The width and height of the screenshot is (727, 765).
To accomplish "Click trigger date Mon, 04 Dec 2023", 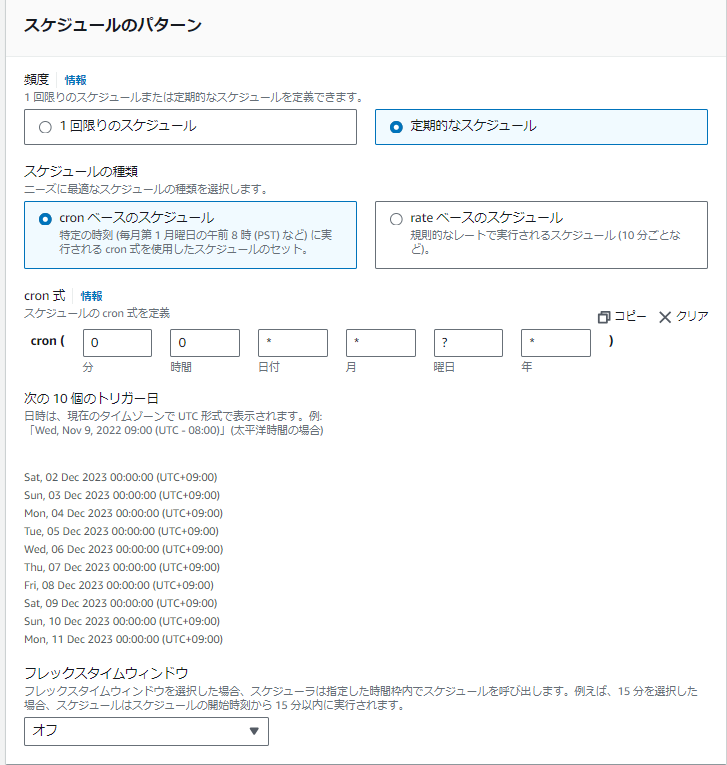I will pyautogui.click(x=123, y=513).
